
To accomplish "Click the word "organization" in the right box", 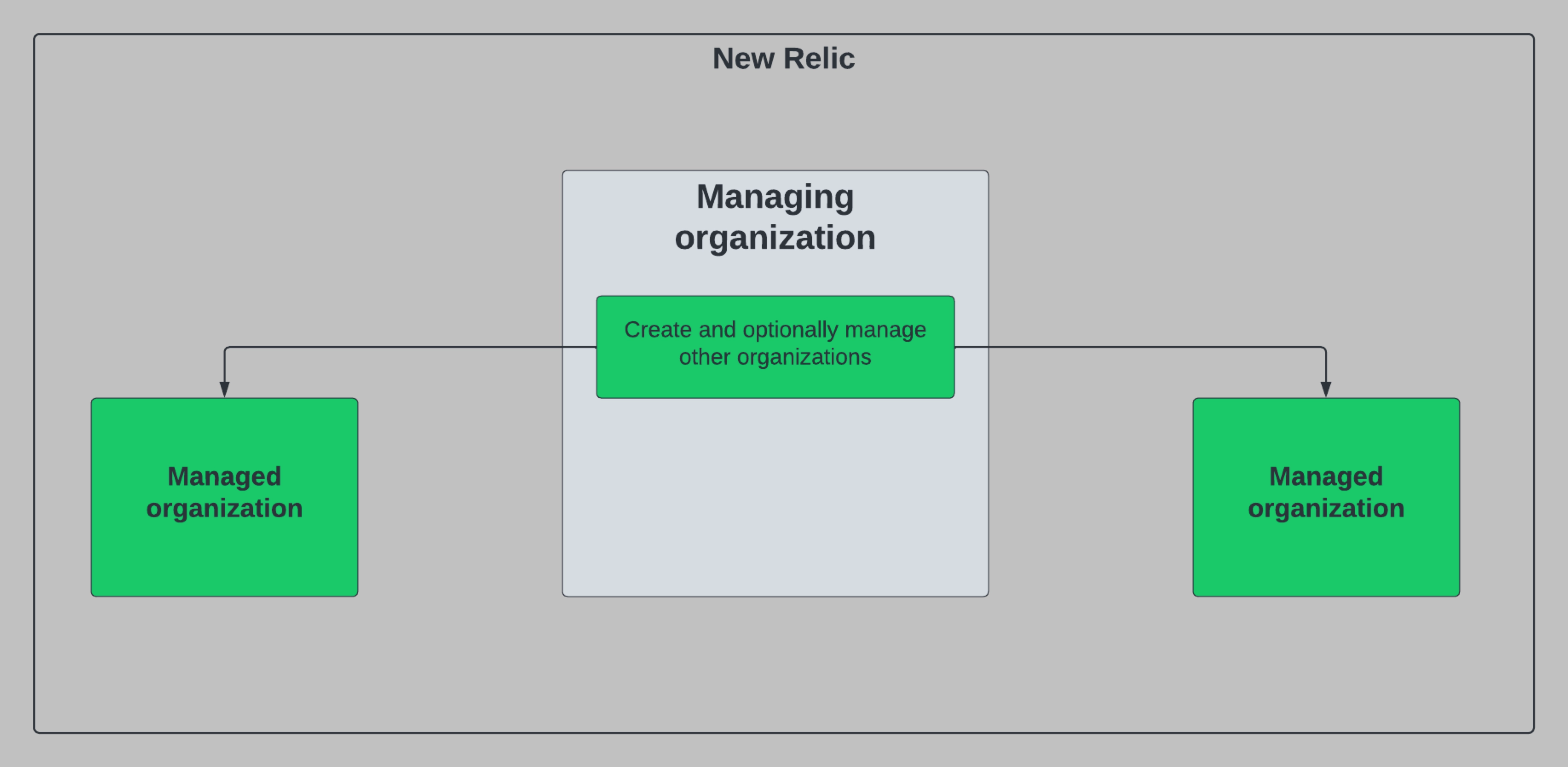I will [x=1326, y=508].
